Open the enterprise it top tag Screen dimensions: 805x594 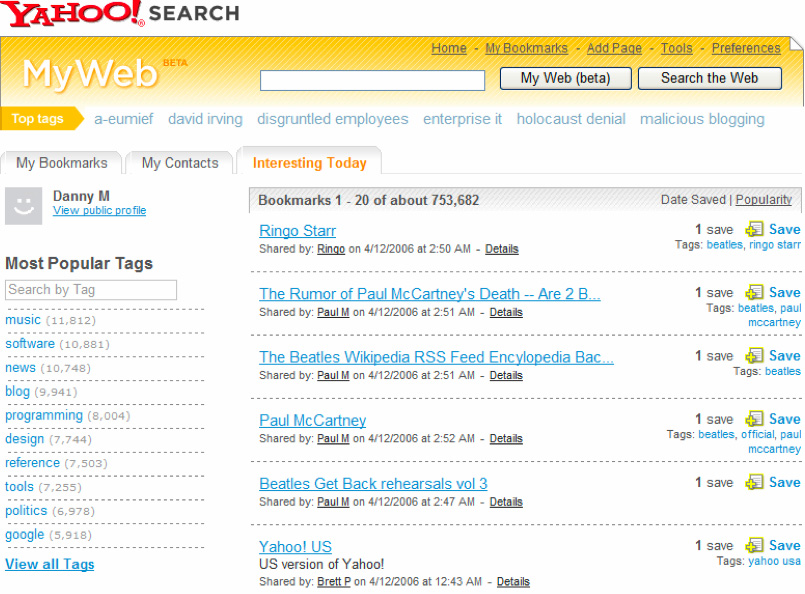[x=463, y=119]
